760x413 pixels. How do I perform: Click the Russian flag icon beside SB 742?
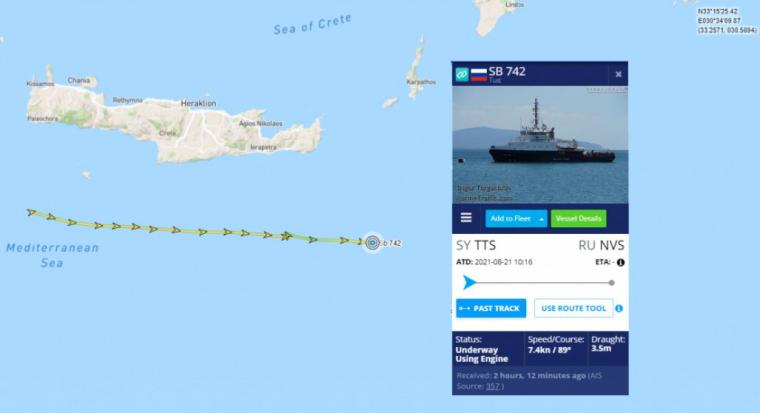(478, 74)
